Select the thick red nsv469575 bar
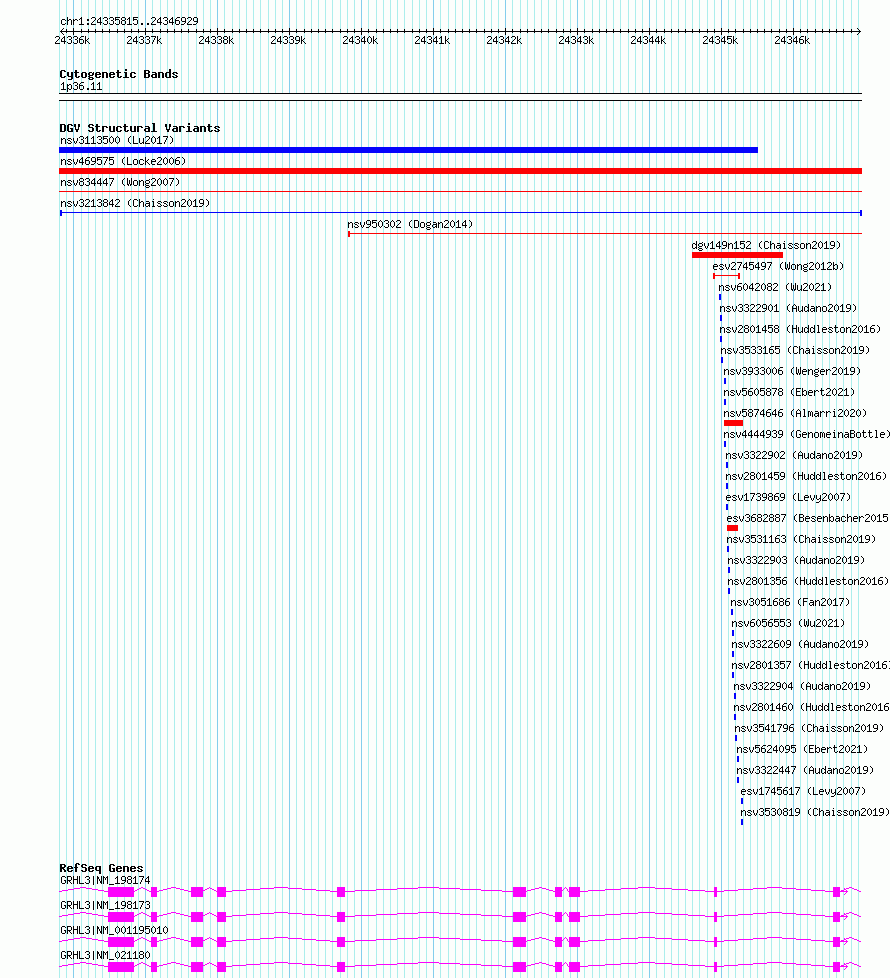This screenshot has width=890, height=978. coord(460,171)
